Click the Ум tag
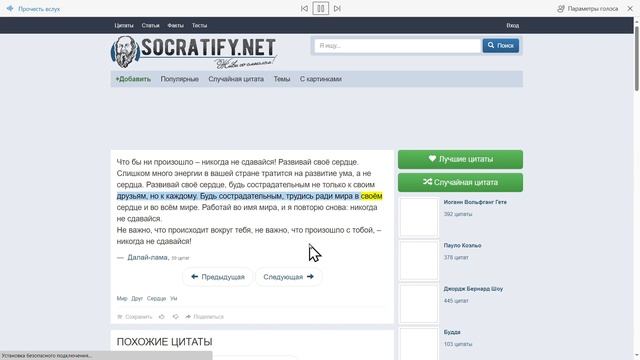This screenshot has height=360, width=640. [x=174, y=298]
